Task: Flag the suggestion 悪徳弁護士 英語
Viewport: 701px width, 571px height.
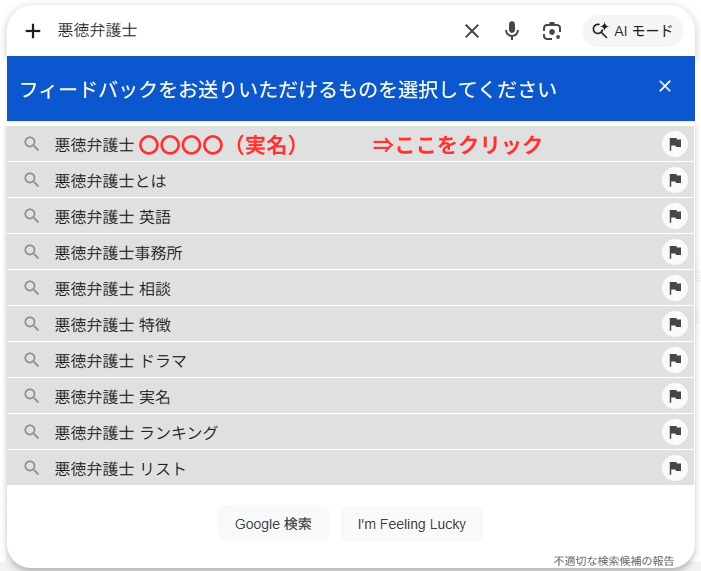Action: [675, 216]
